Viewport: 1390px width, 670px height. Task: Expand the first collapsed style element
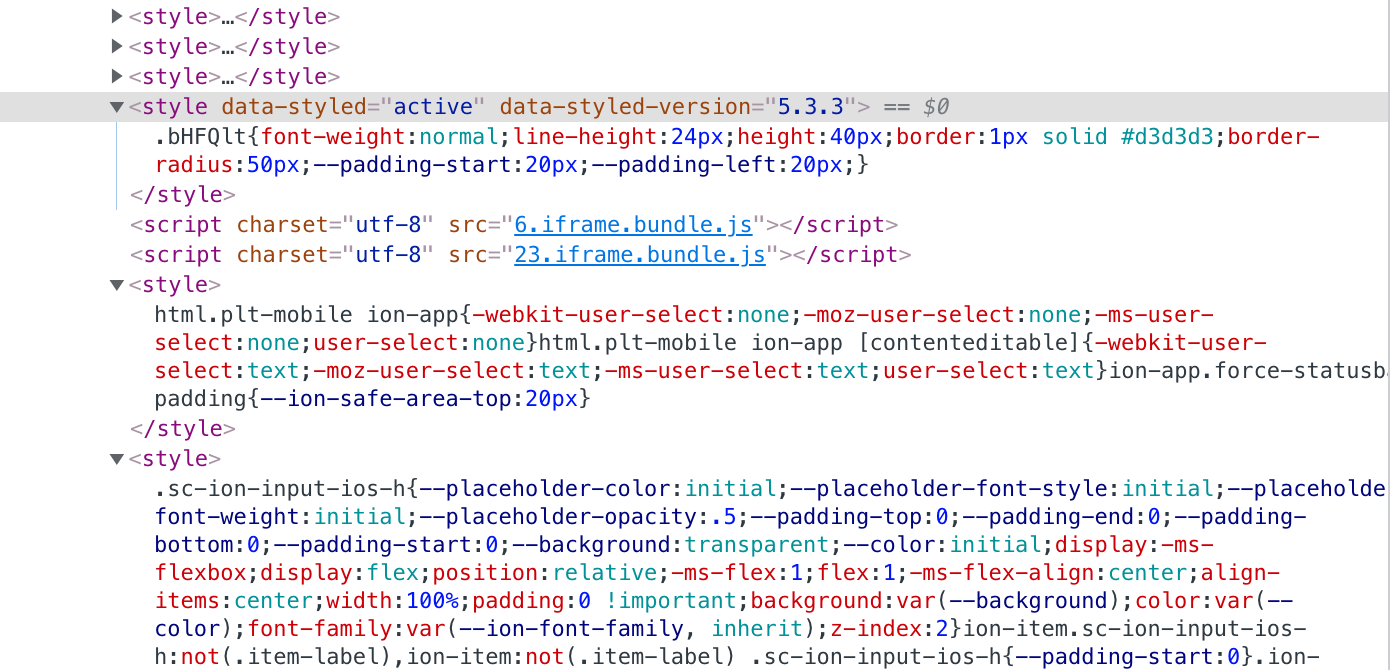117,17
